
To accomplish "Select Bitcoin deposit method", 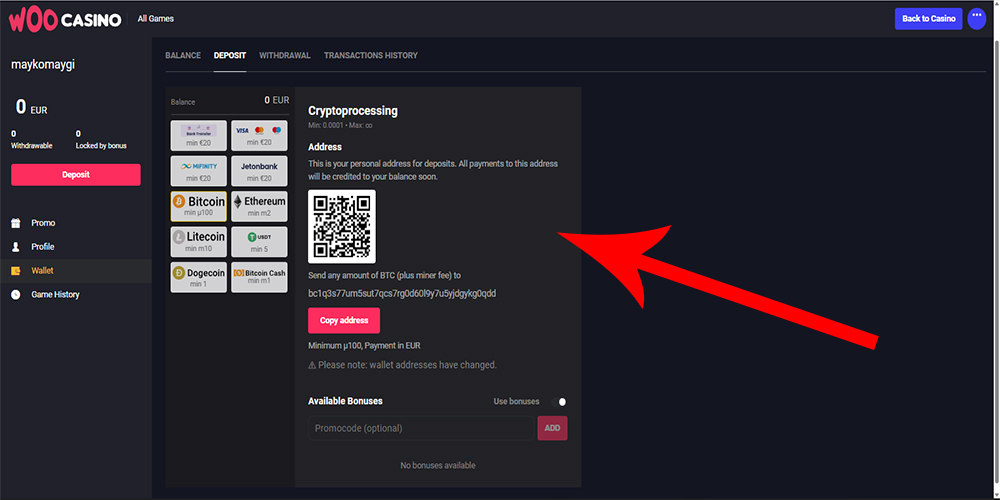I will point(198,207).
